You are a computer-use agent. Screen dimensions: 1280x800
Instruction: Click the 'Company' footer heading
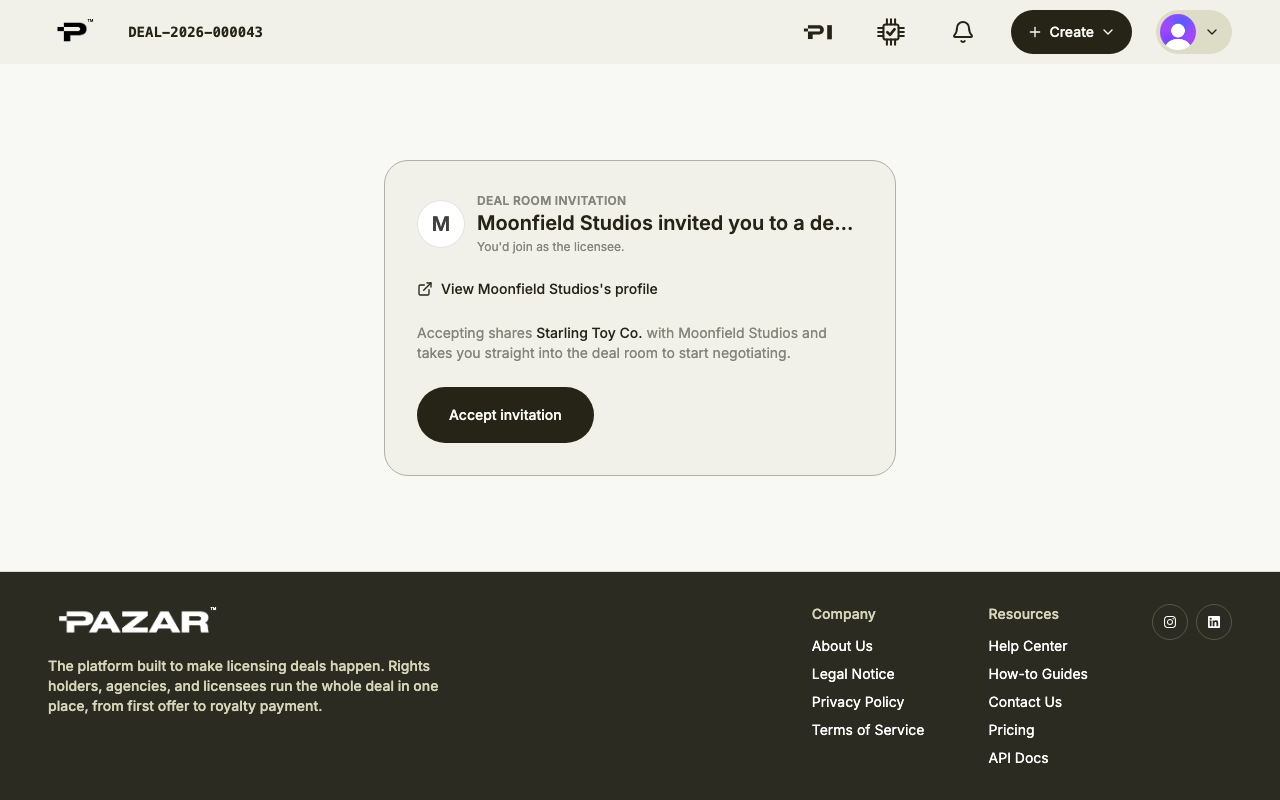click(x=843, y=614)
